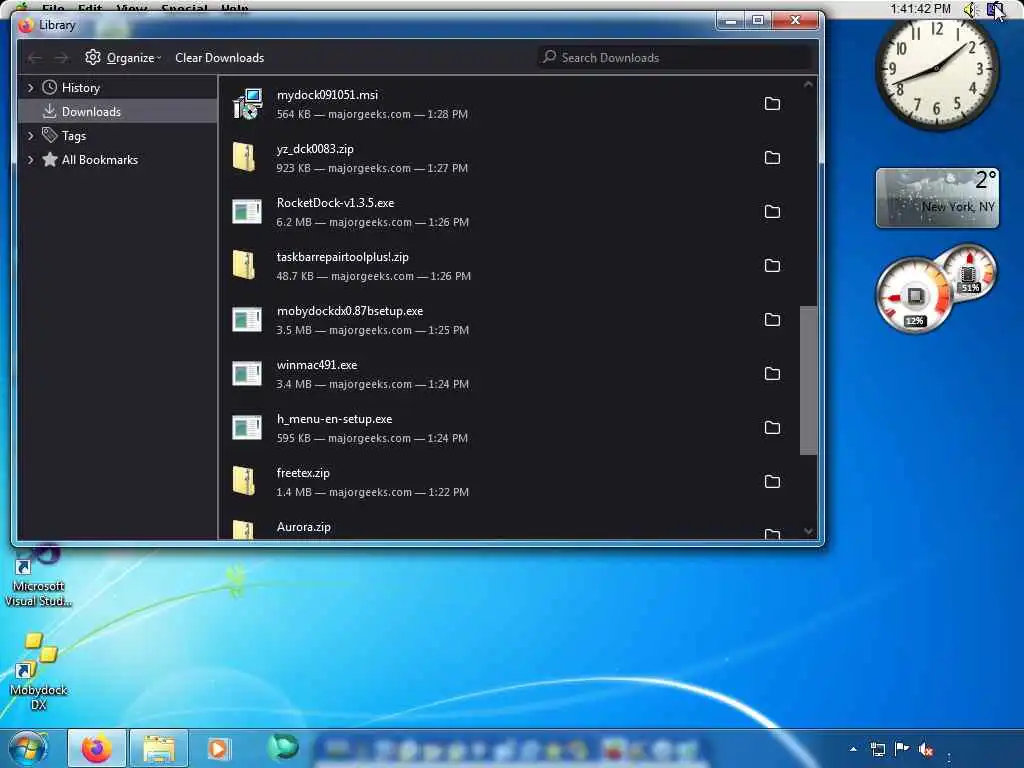Click the yz_dck0083.zip archive icon
Viewport: 1024px width, 768px height.
point(244,157)
